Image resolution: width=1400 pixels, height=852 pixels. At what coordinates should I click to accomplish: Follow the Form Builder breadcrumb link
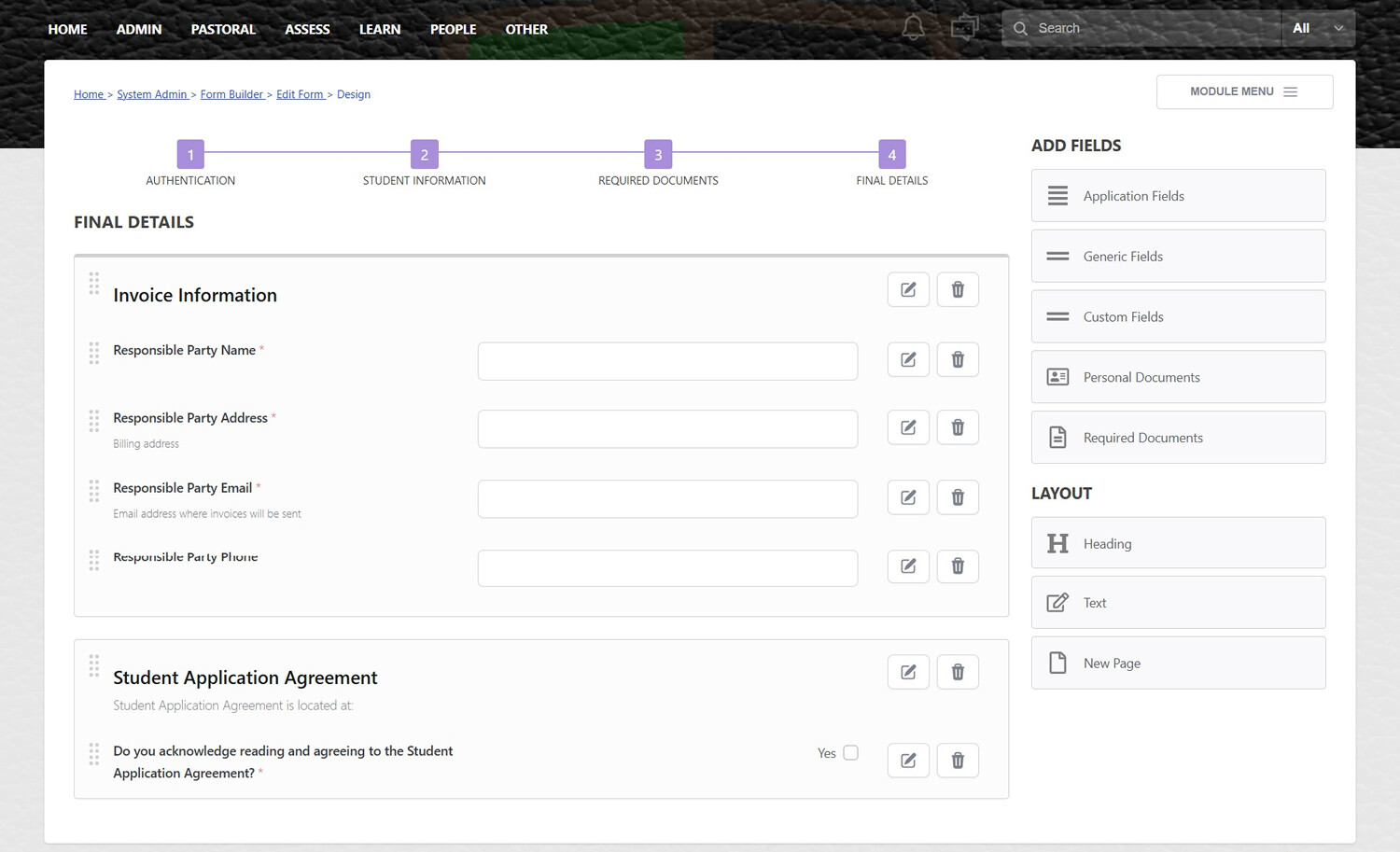231,94
